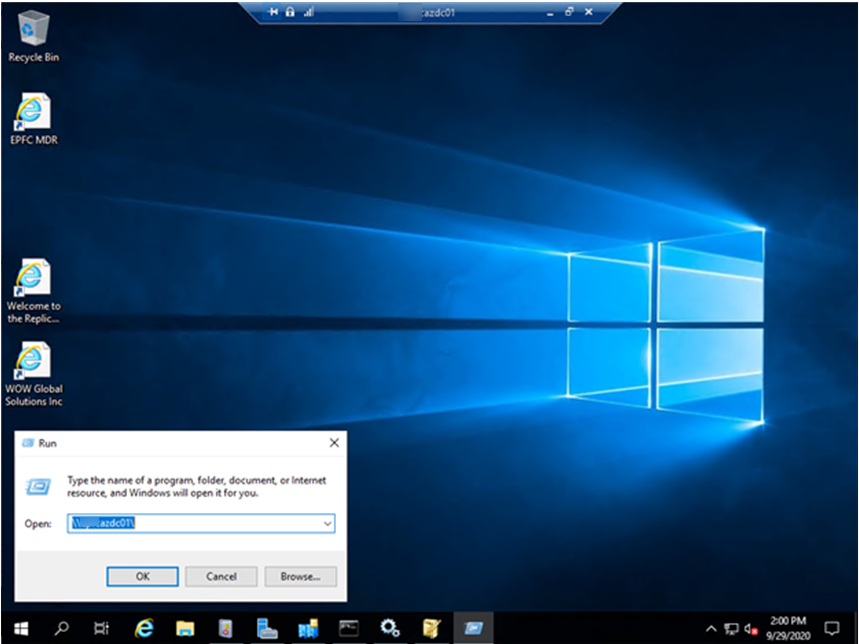
Task: Click the Browse... button in Run
Action: point(300,577)
